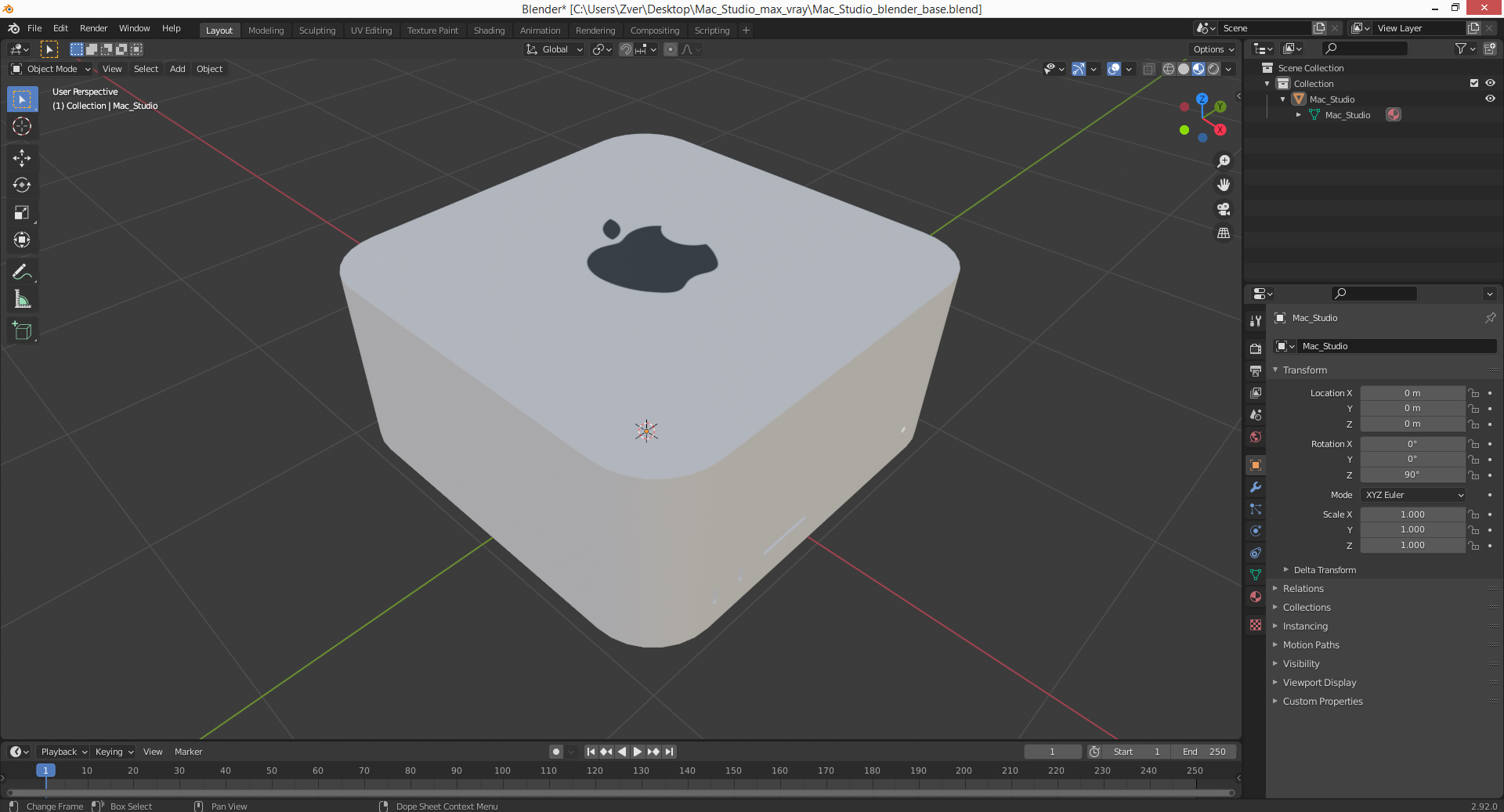
Task: Toggle Rotation Z lock
Action: (1473, 475)
